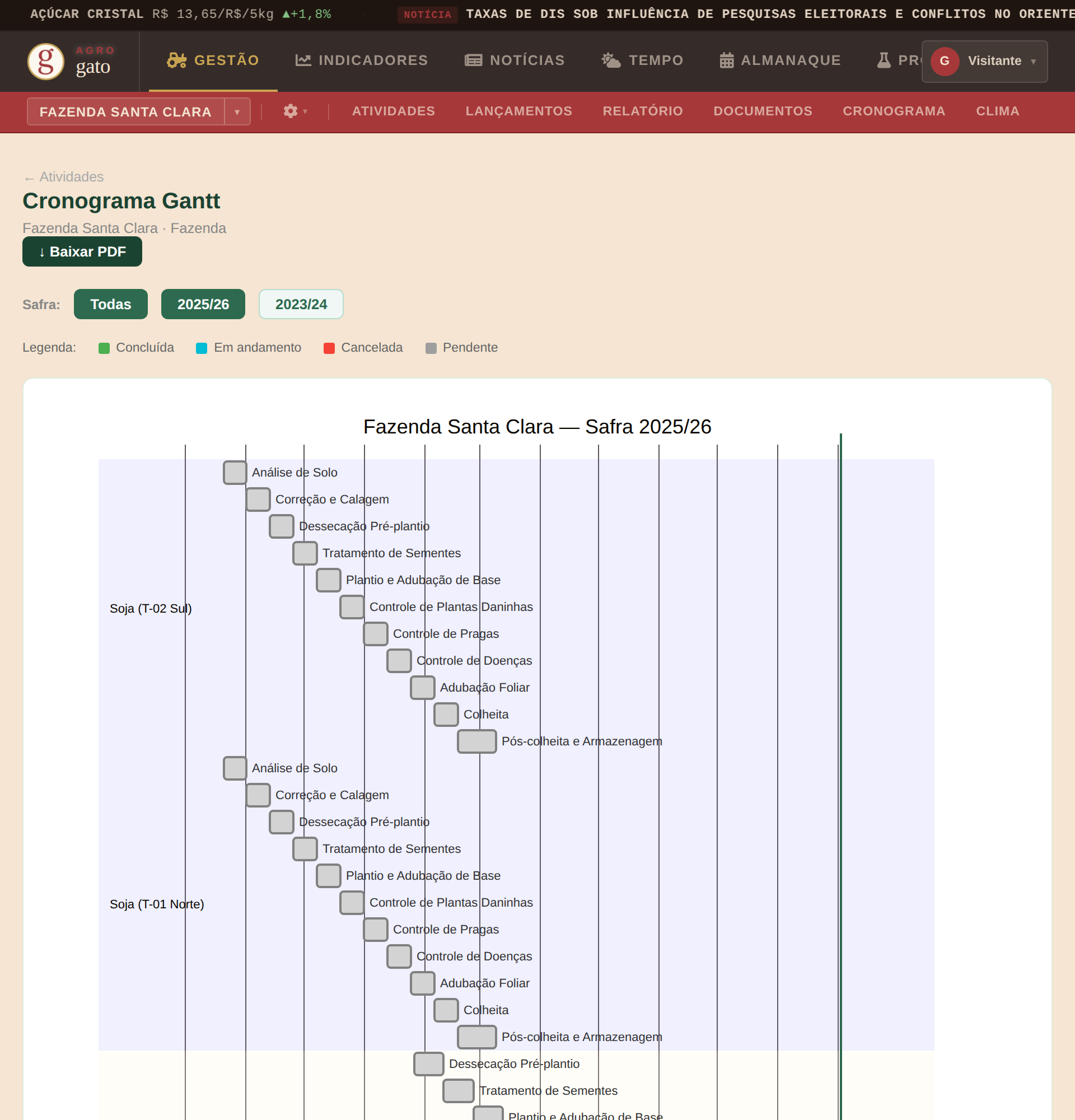Go to Notícias
Image resolution: width=1075 pixels, height=1120 pixels.
(x=515, y=60)
